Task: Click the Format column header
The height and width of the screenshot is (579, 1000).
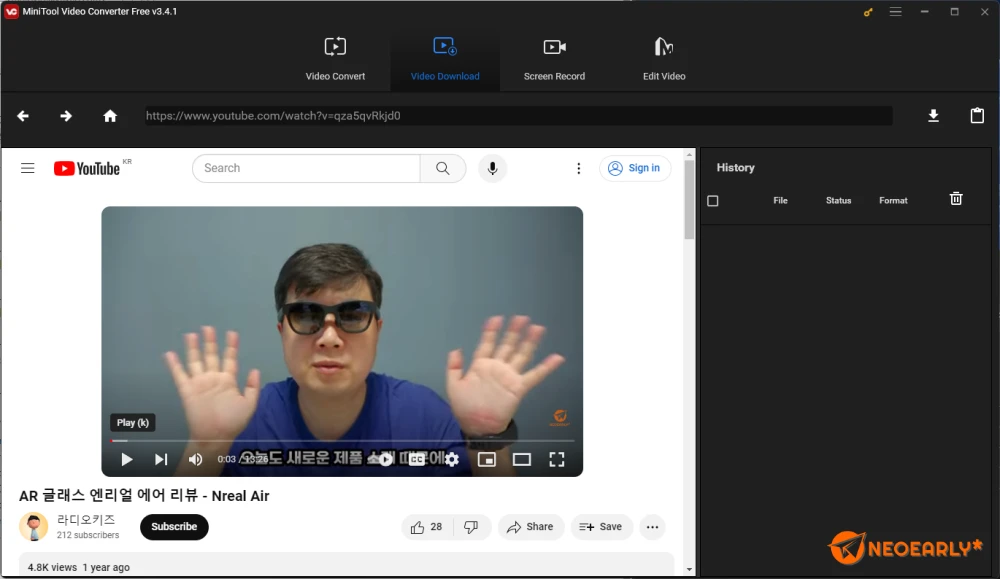Action: [893, 200]
